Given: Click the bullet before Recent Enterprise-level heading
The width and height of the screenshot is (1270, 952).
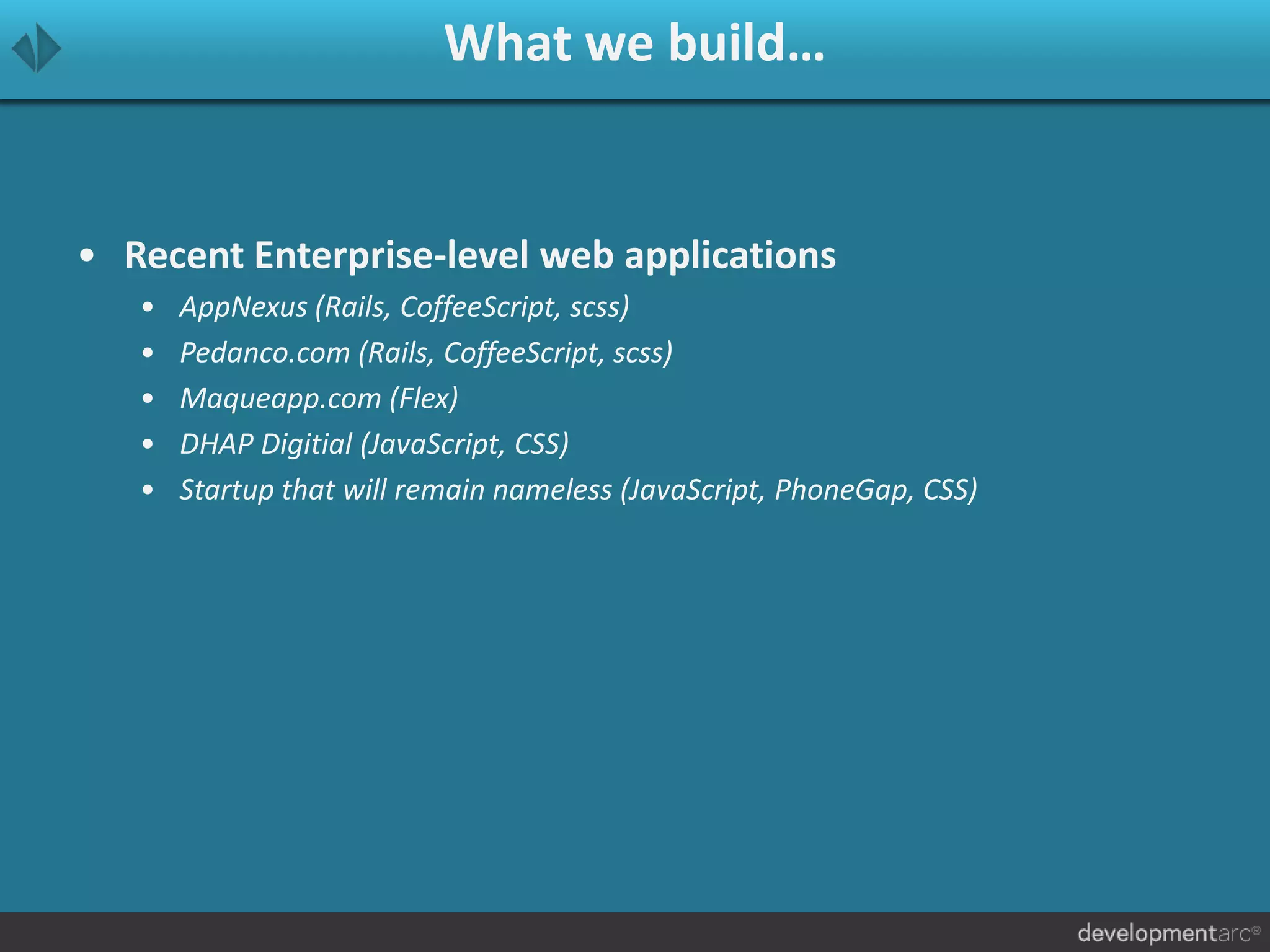Looking at the screenshot, I should click(87, 255).
